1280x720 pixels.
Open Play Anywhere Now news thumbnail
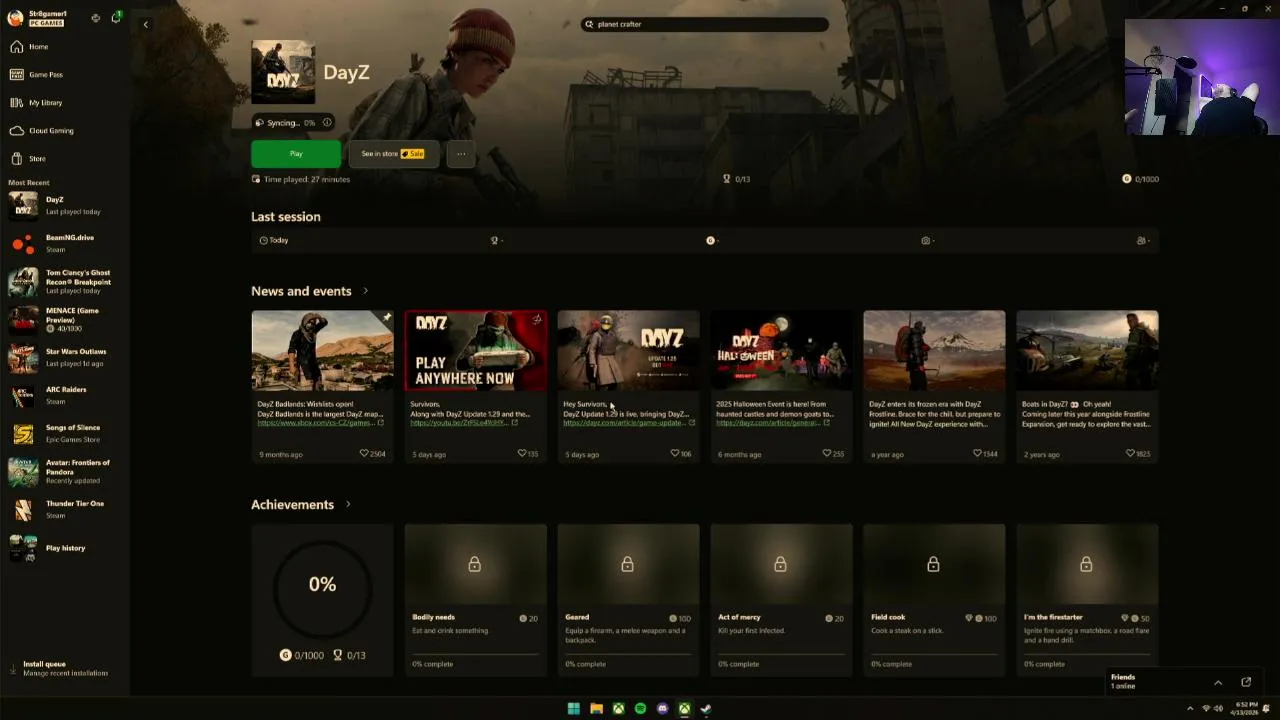tap(475, 350)
